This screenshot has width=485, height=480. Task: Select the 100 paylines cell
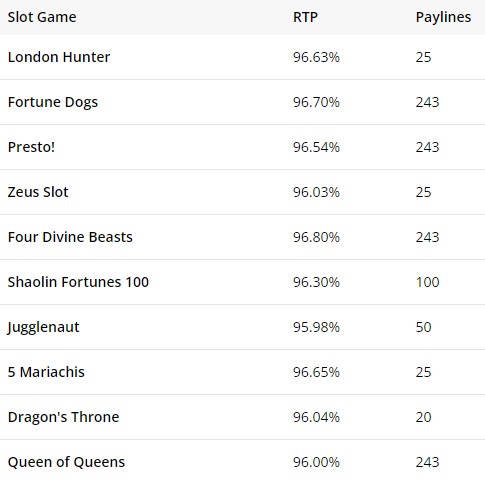tap(427, 282)
